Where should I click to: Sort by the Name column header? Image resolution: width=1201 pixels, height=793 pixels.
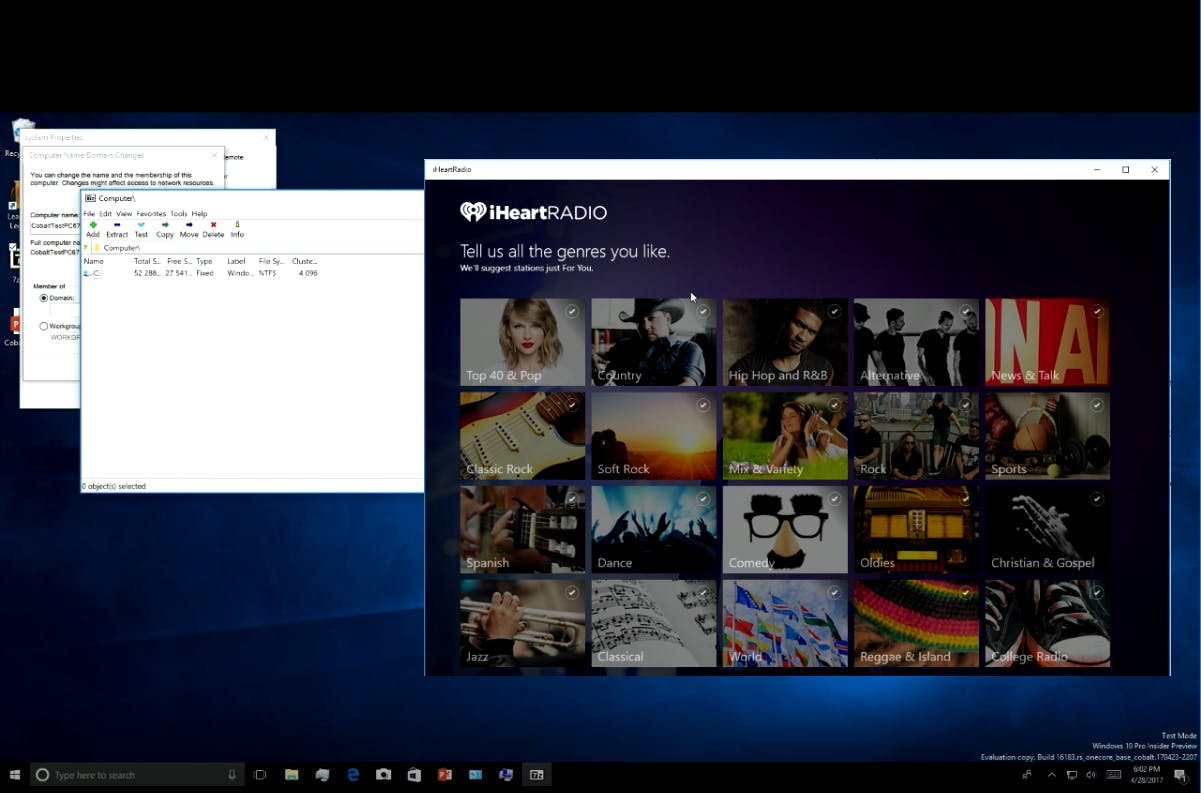tap(94, 261)
